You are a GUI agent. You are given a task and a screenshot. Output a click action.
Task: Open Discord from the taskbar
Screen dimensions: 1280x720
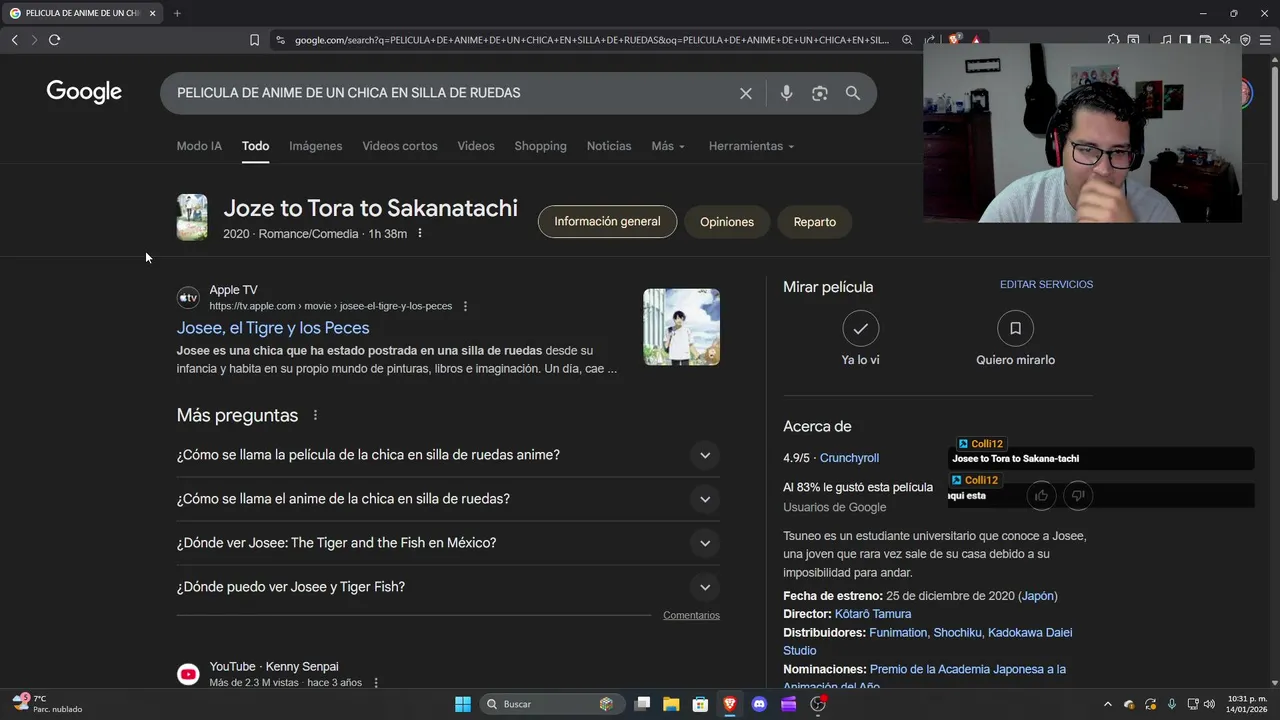759,704
